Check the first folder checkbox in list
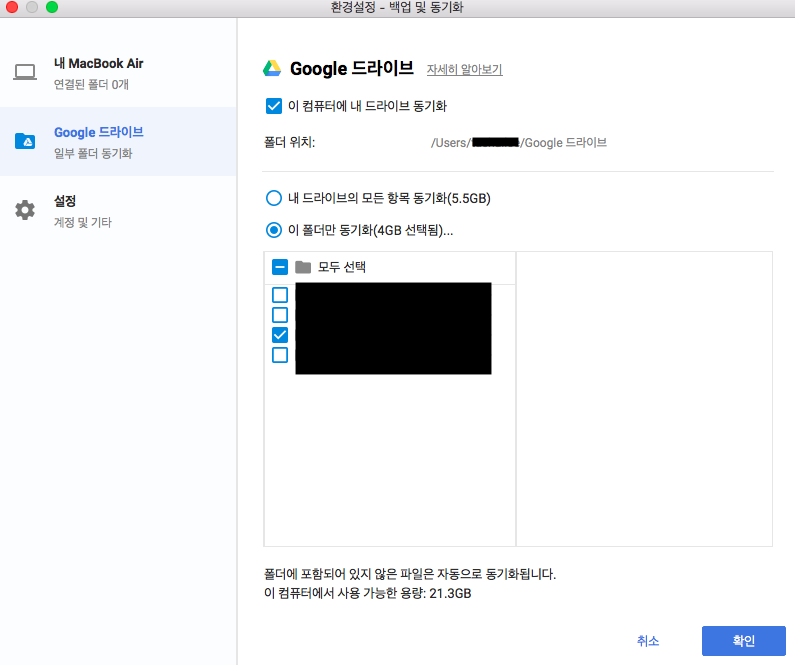 tap(280, 294)
